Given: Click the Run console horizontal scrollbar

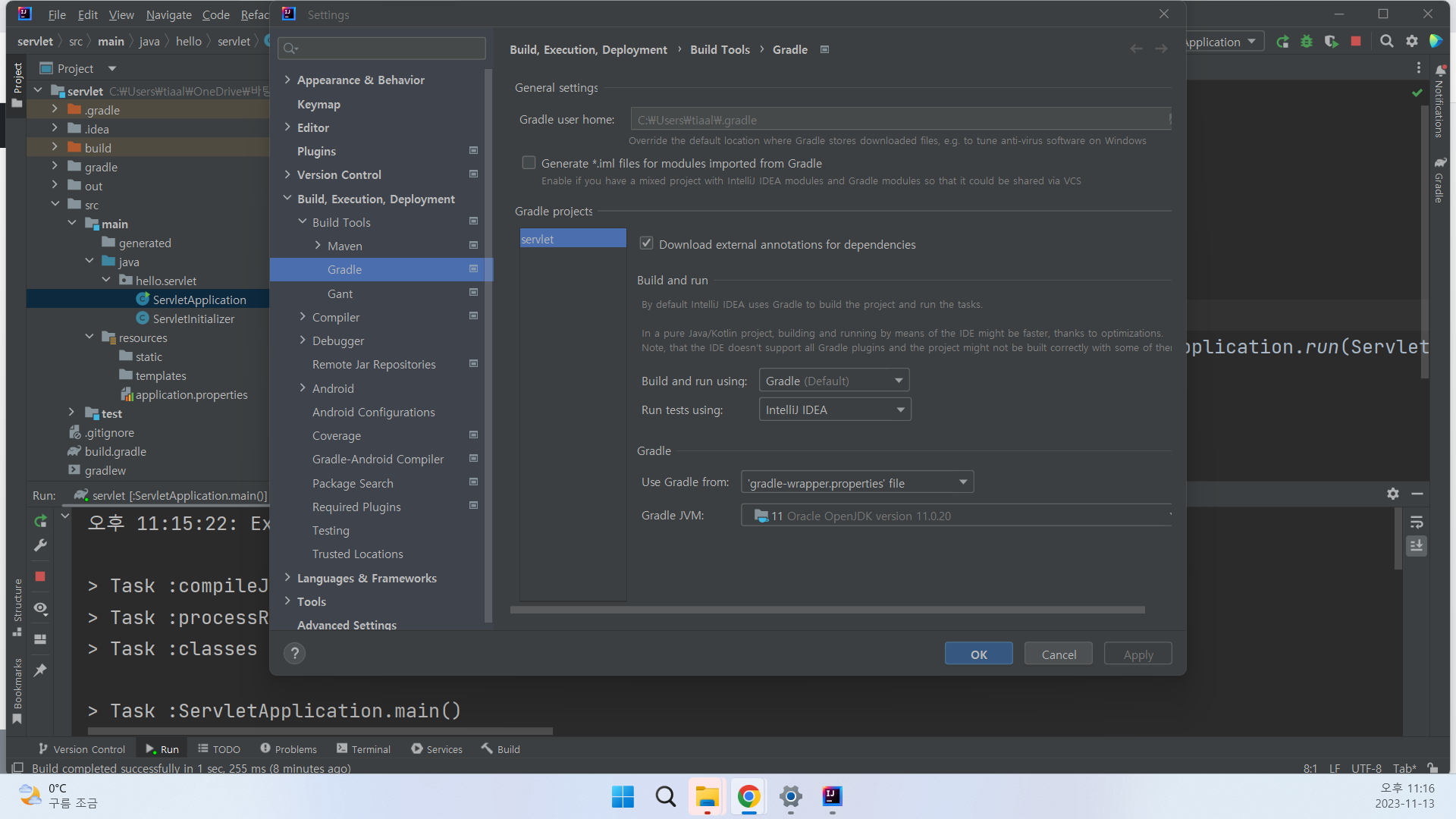Looking at the screenshot, I should (x=320, y=732).
